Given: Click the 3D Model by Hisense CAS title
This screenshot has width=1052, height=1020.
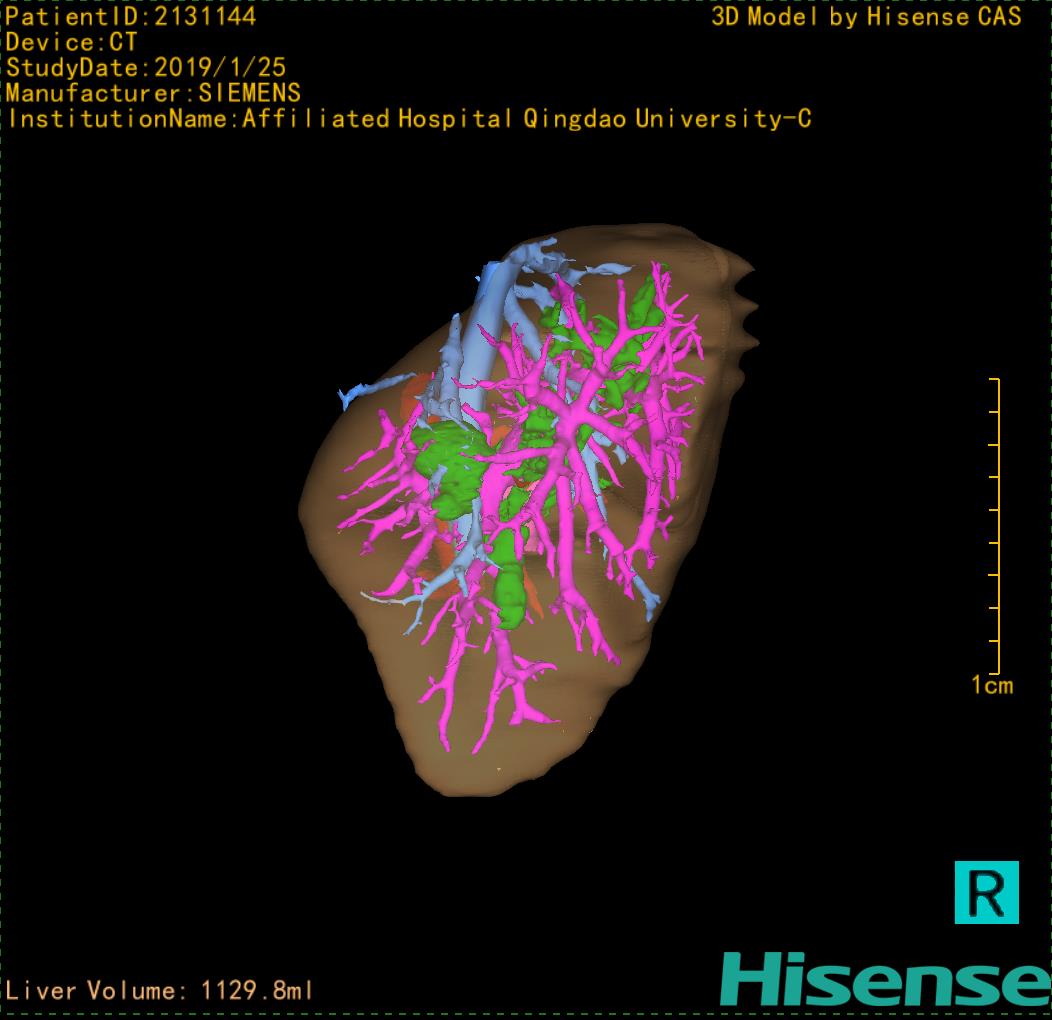Looking at the screenshot, I should point(866,17).
